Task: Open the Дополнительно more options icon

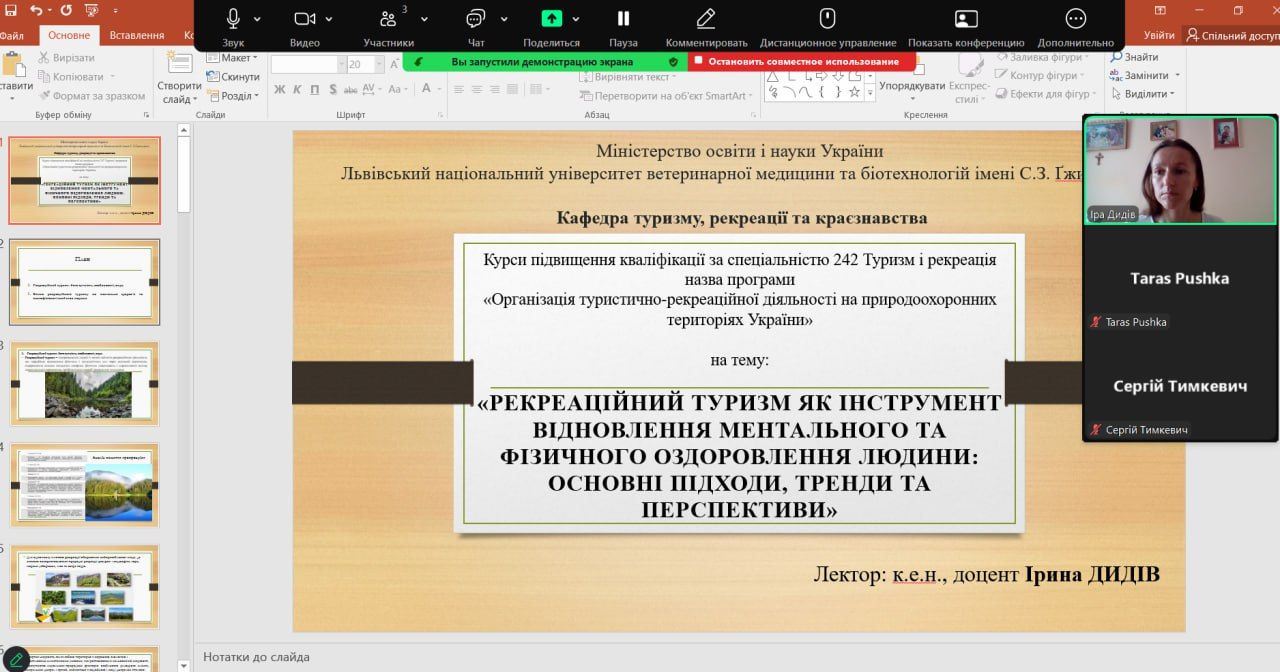Action: tap(1076, 19)
